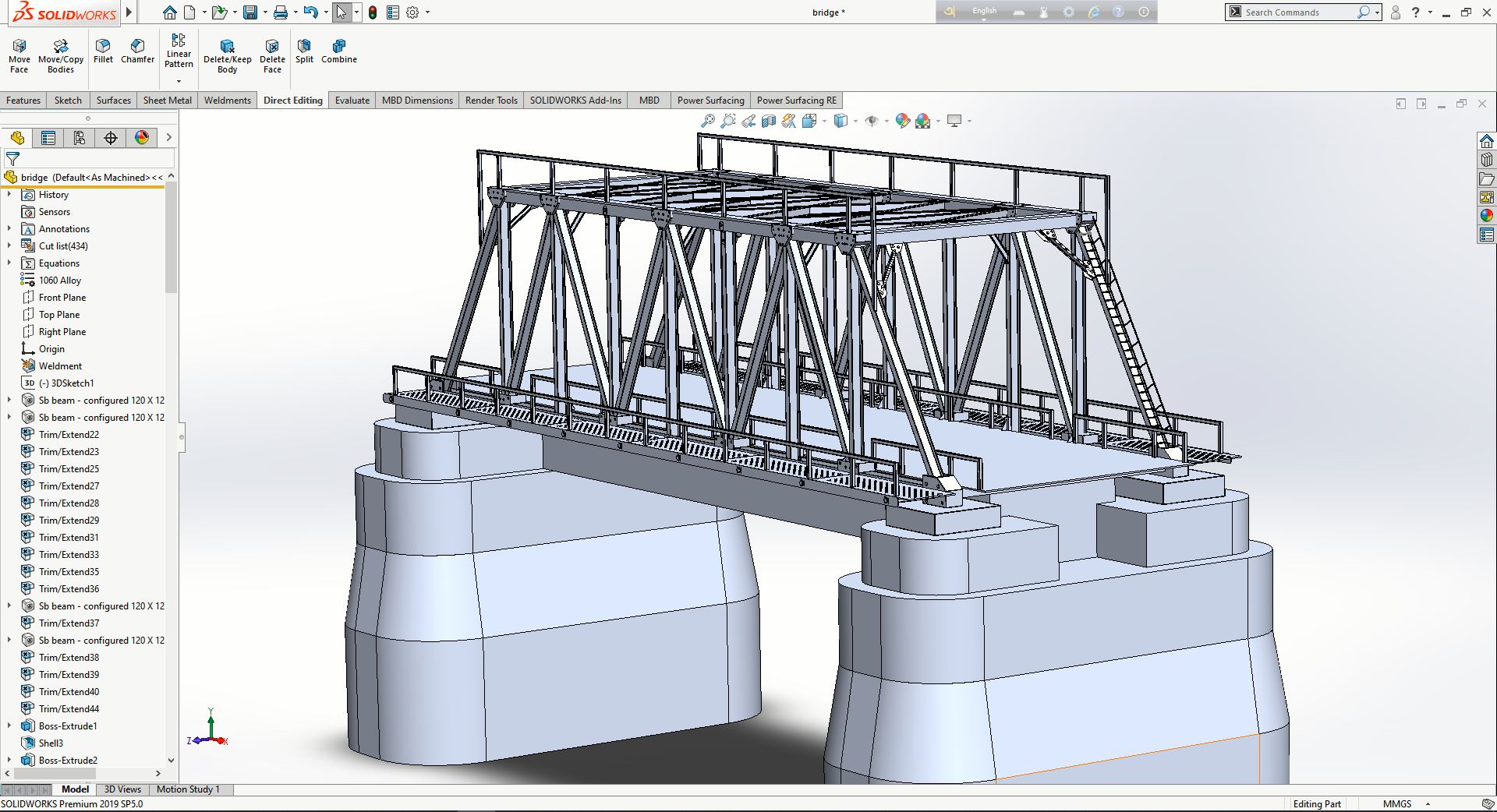Open the DisplayManager panel tab
The width and height of the screenshot is (1497, 812).
[142, 138]
